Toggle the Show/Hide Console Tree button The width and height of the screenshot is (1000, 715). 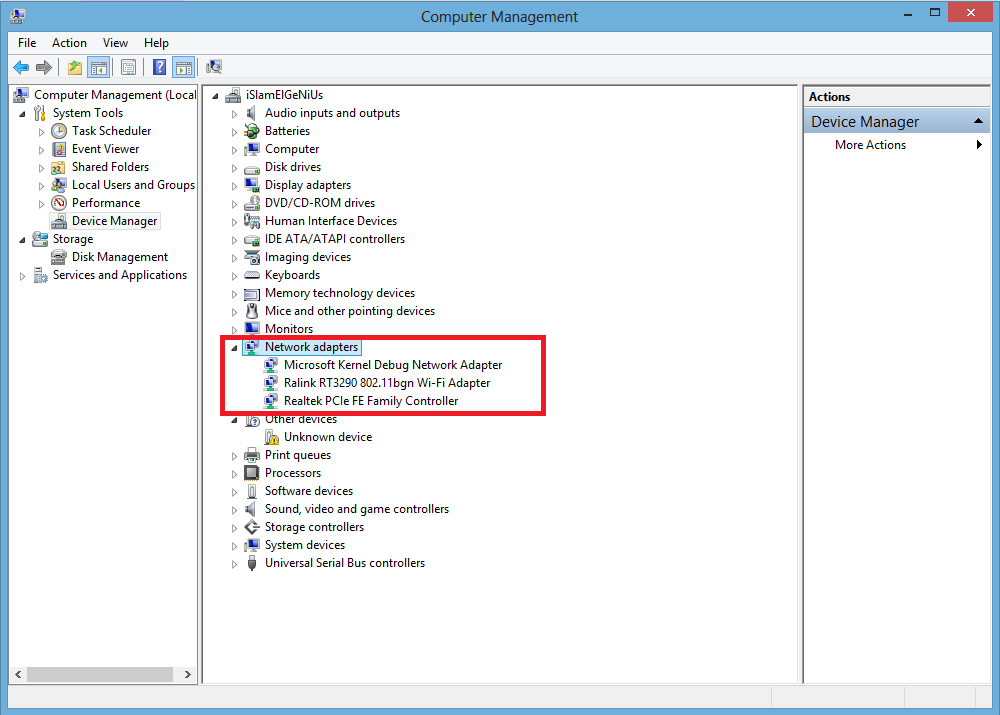pyautogui.click(x=98, y=67)
